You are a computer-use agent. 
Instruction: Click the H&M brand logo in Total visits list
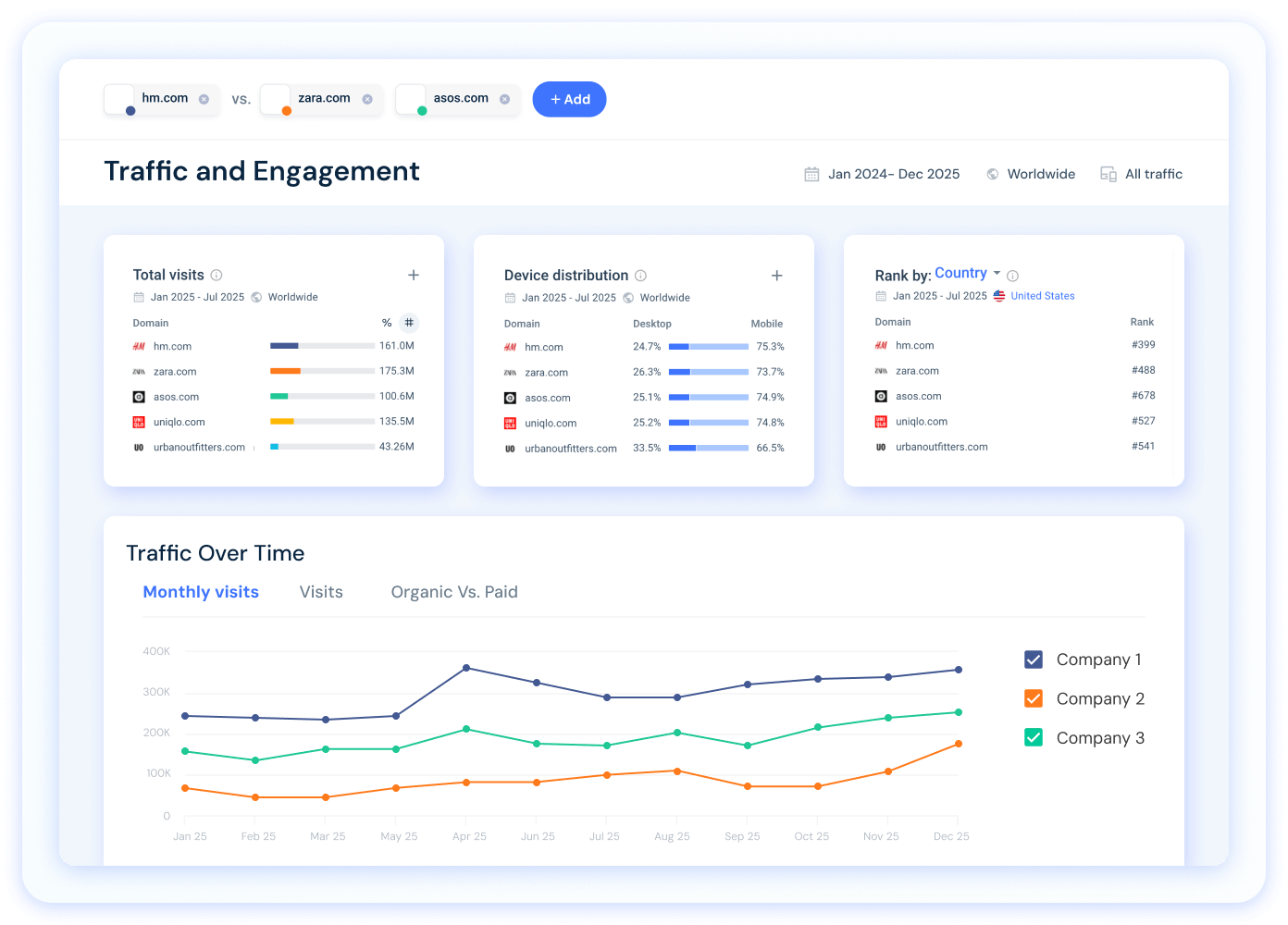(139, 346)
